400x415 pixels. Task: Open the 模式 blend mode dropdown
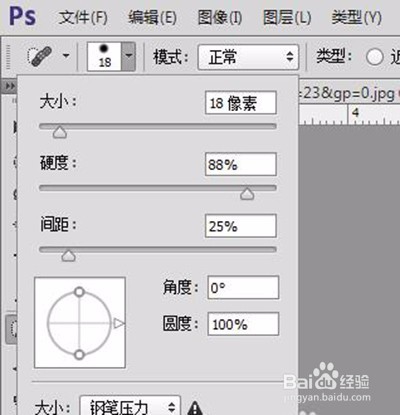tap(248, 57)
